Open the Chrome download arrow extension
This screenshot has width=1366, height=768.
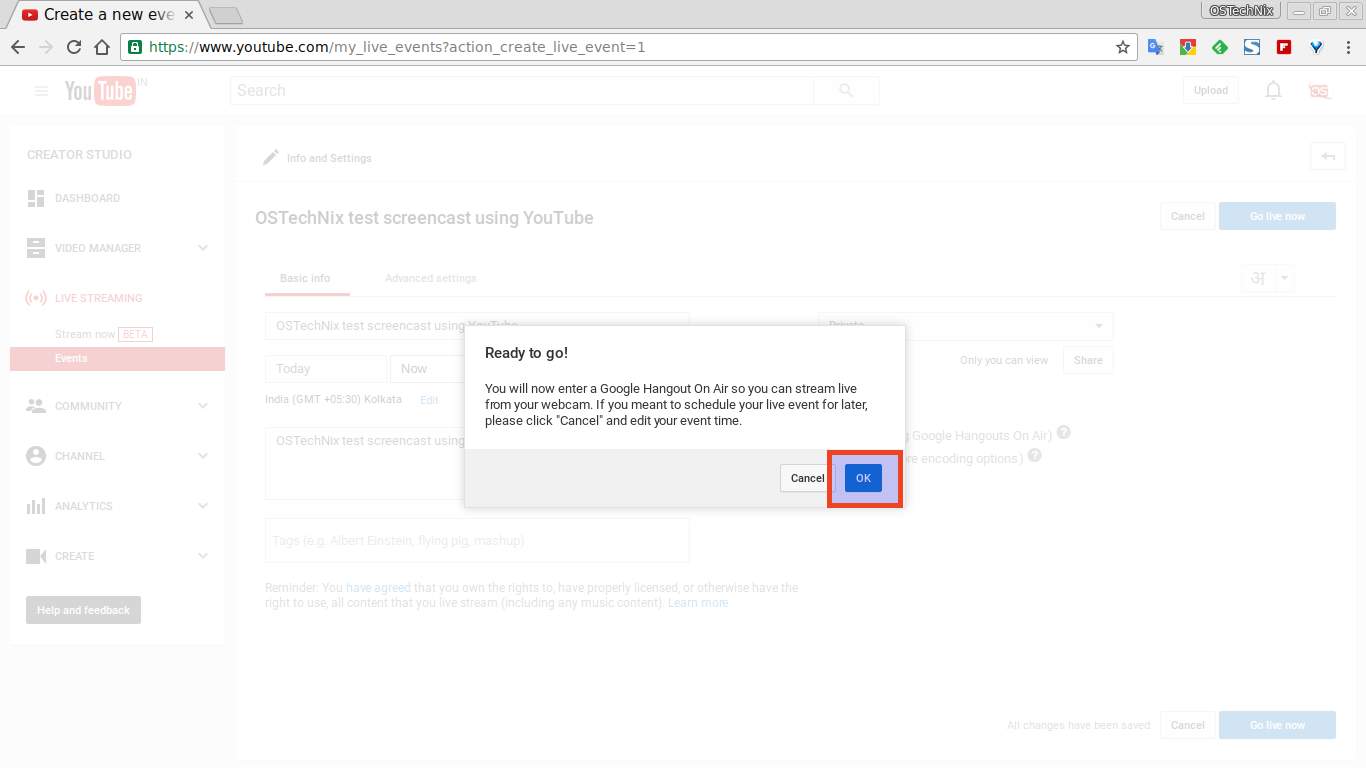(x=1187, y=47)
